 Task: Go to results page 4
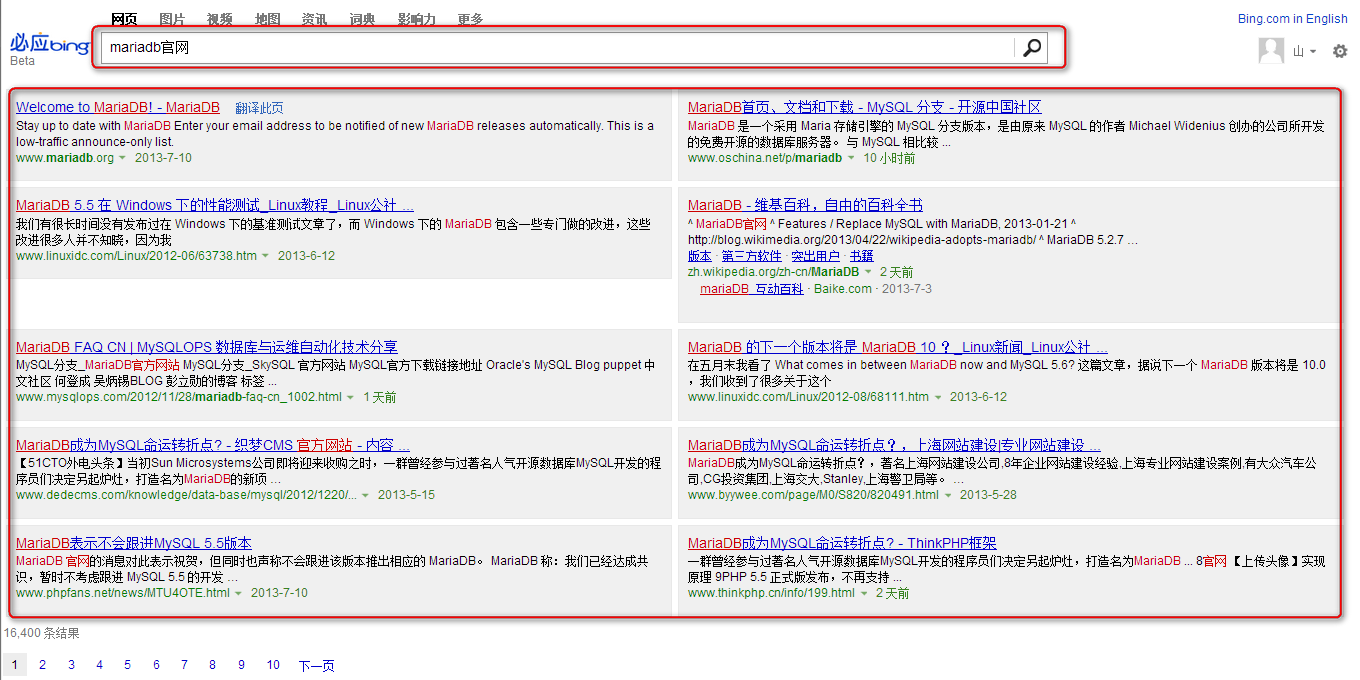click(x=99, y=665)
